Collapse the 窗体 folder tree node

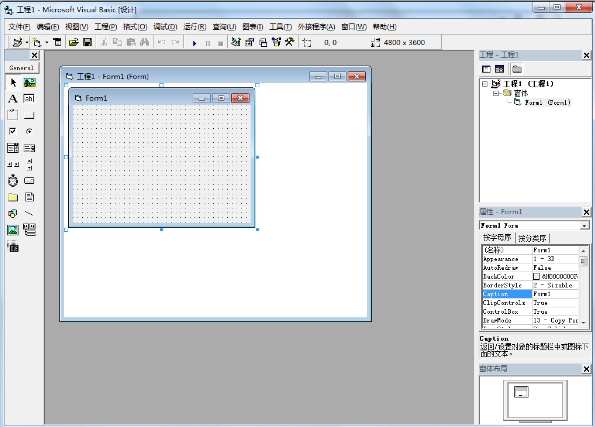[x=496, y=93]
